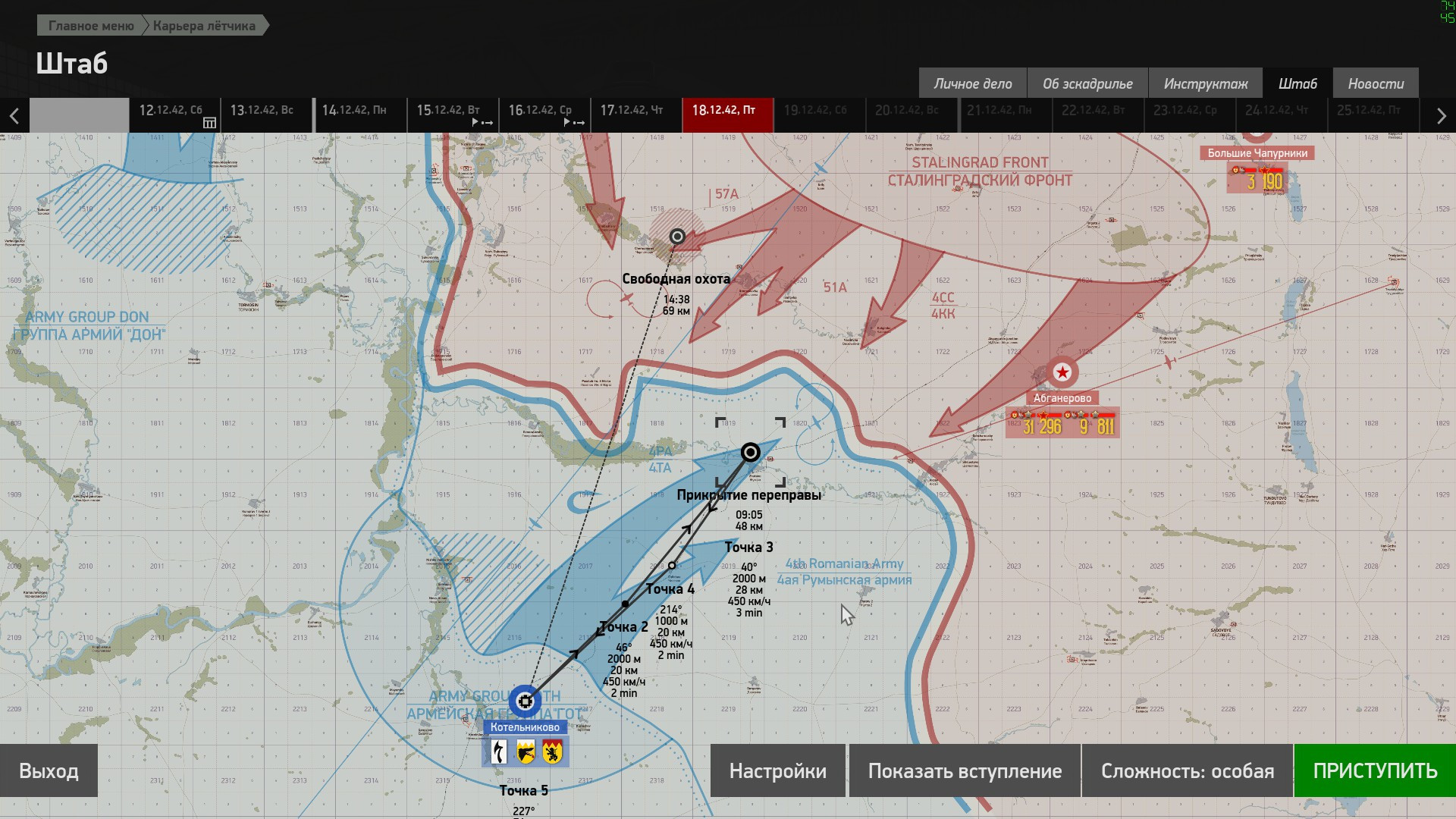Click the red-yellow squadron emblem under Kotelnikovo
Image resolution: width=1456 pixels, height=819 pixels.
coord(552,752)
